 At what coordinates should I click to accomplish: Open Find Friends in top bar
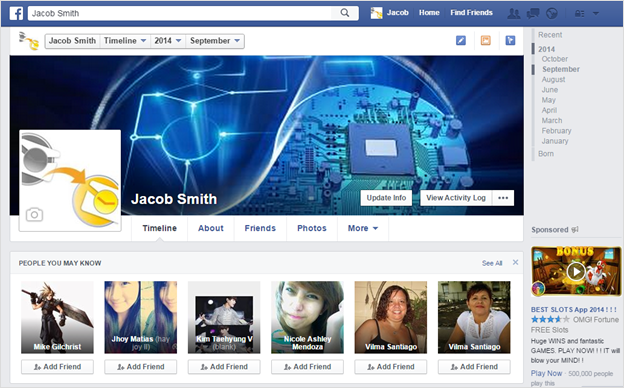pos(472,13)
